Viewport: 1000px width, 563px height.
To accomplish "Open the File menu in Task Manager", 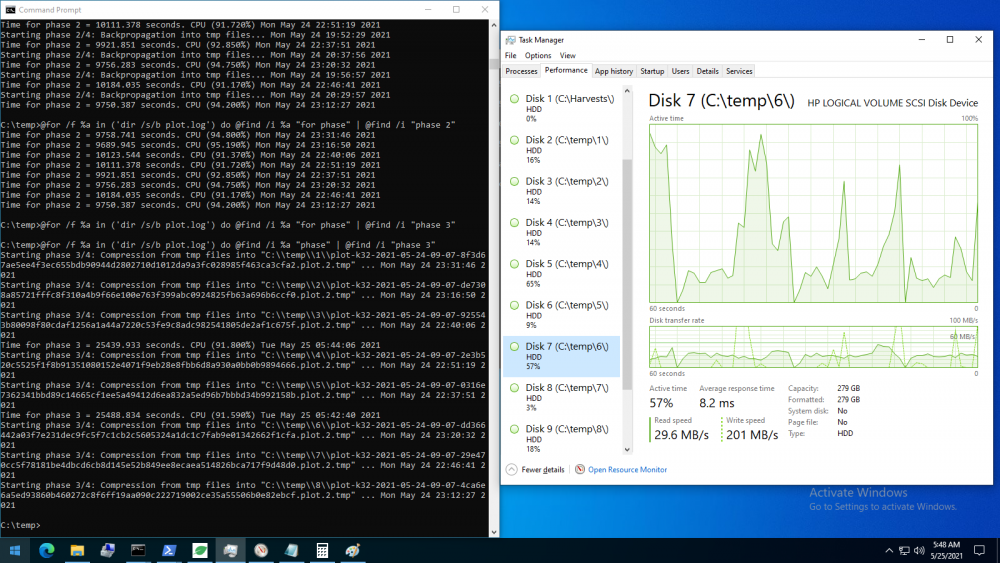I will [511, 55].
